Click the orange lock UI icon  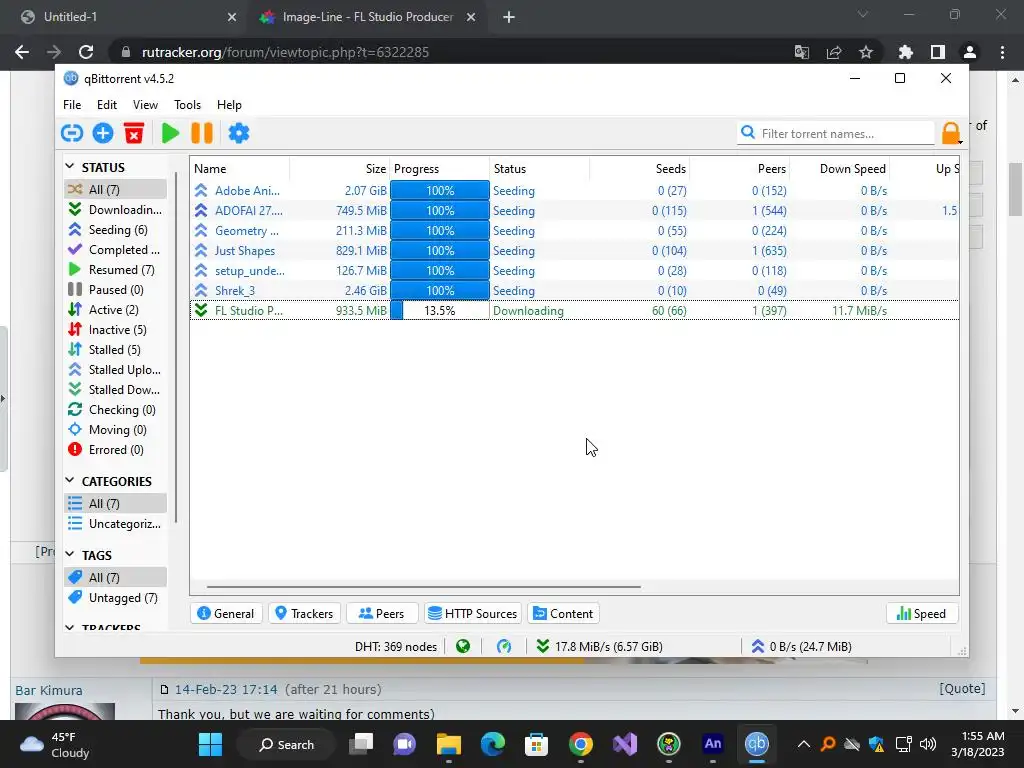click(951, 133)
